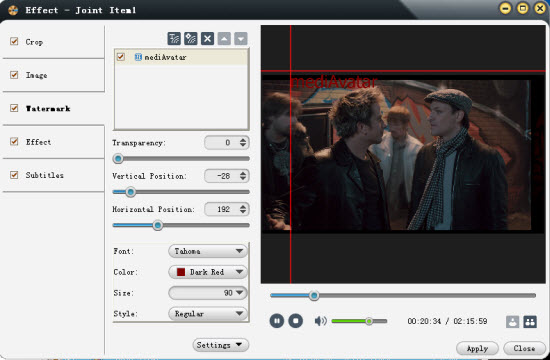550x360 pixels.
Task: Disable the Subtitles checkbox
Action: [14, 175]
